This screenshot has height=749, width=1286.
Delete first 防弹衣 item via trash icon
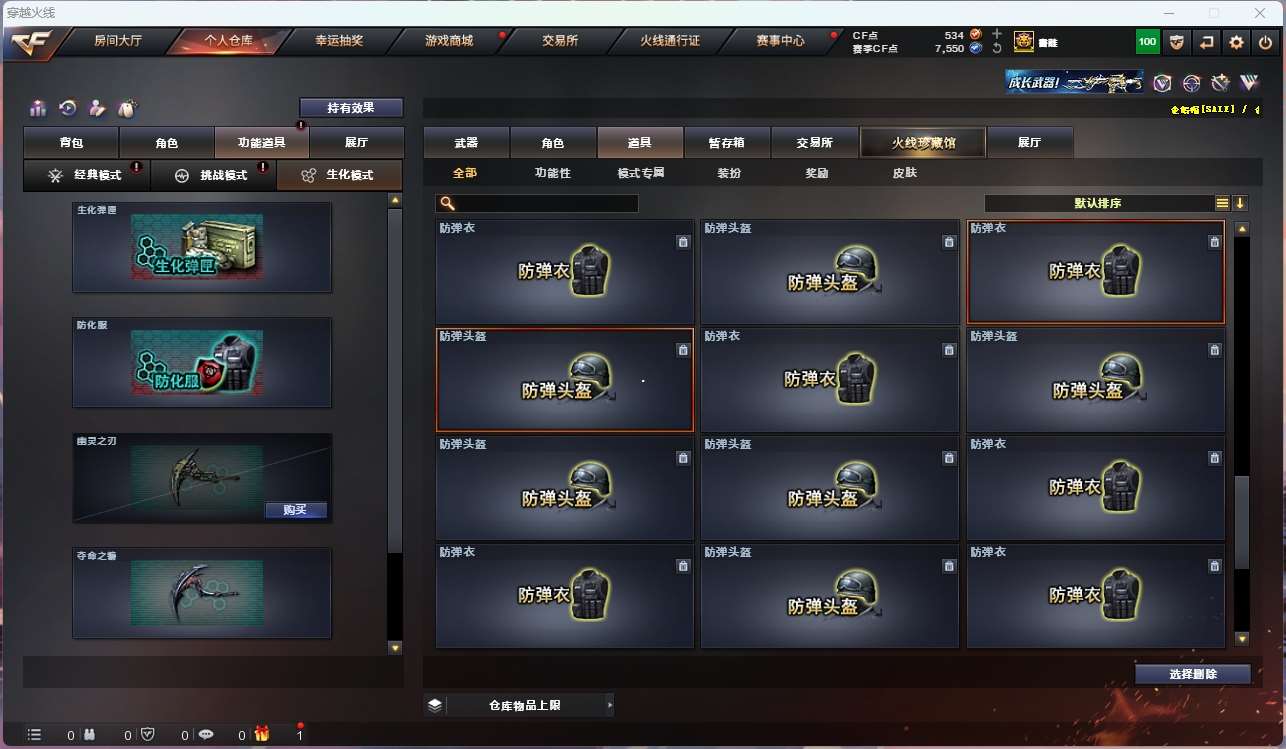683,242
